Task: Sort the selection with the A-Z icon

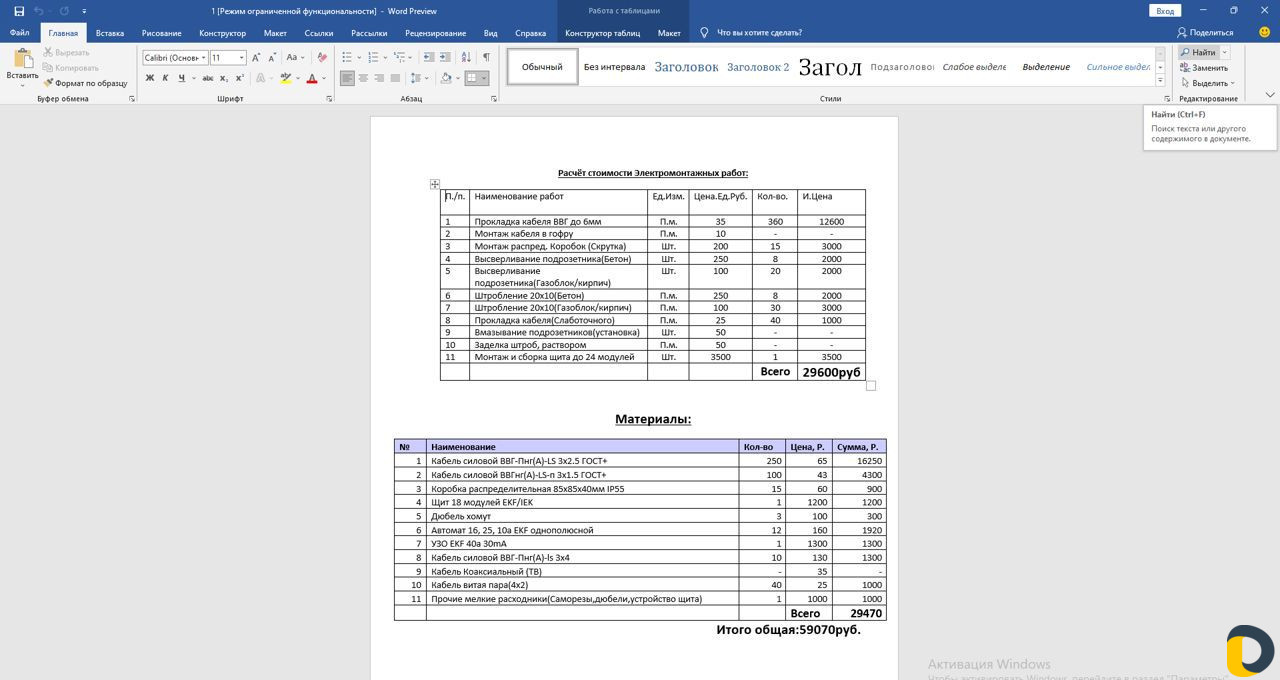Action: (465, 57)
